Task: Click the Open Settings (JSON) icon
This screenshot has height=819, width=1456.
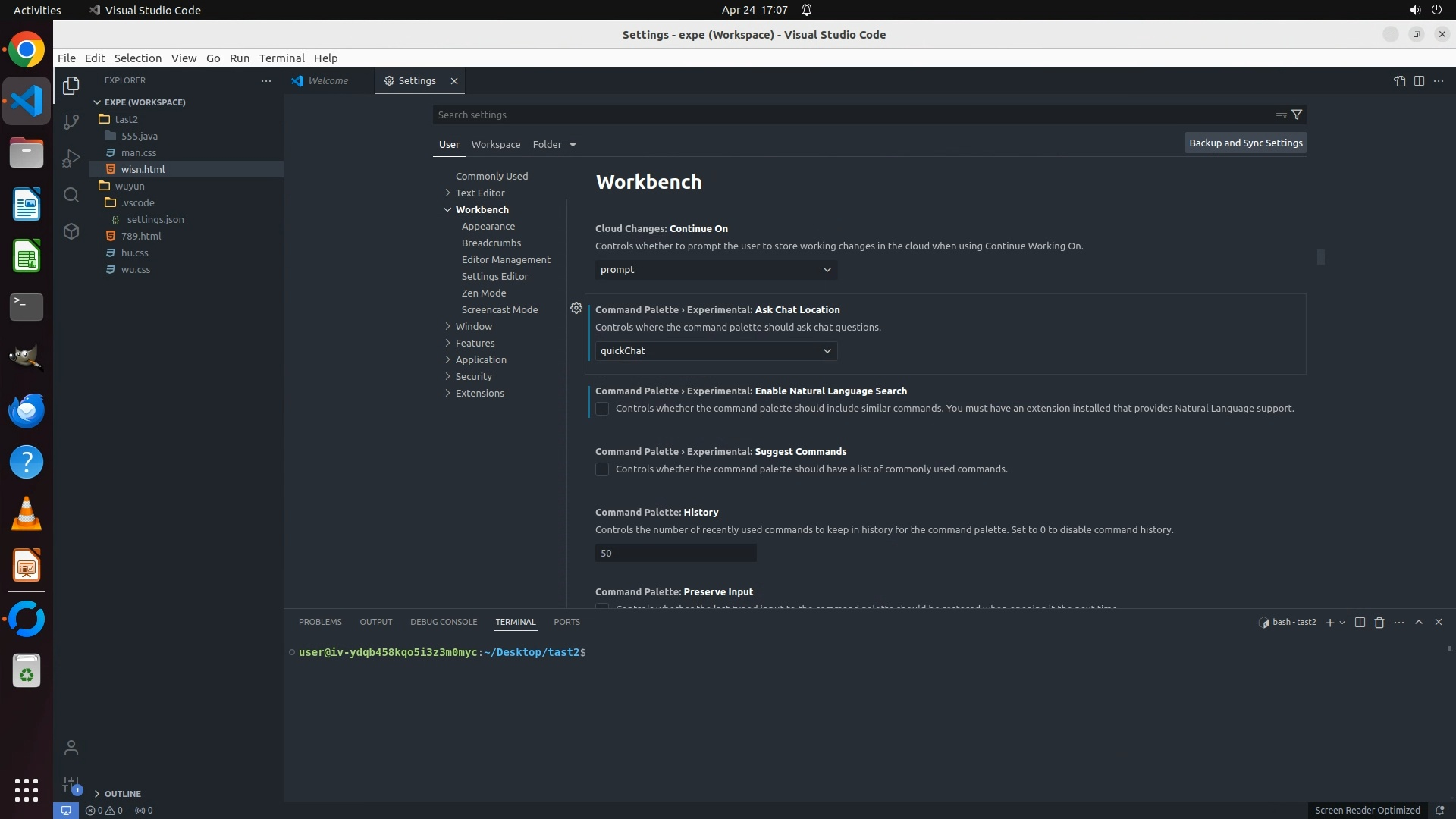Action: (x=1399, y=81)
